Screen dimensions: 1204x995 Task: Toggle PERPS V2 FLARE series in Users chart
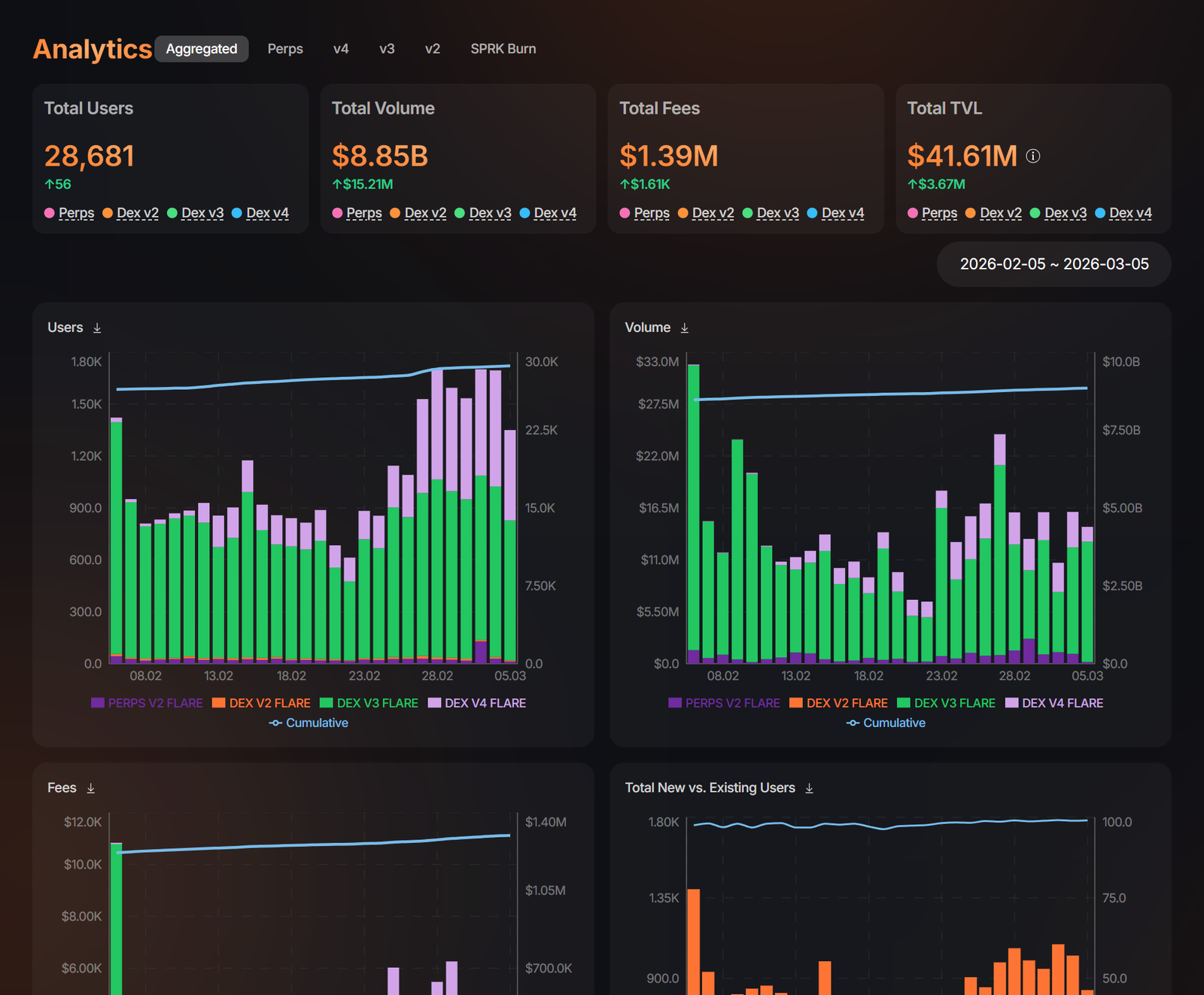click(147, 703)
